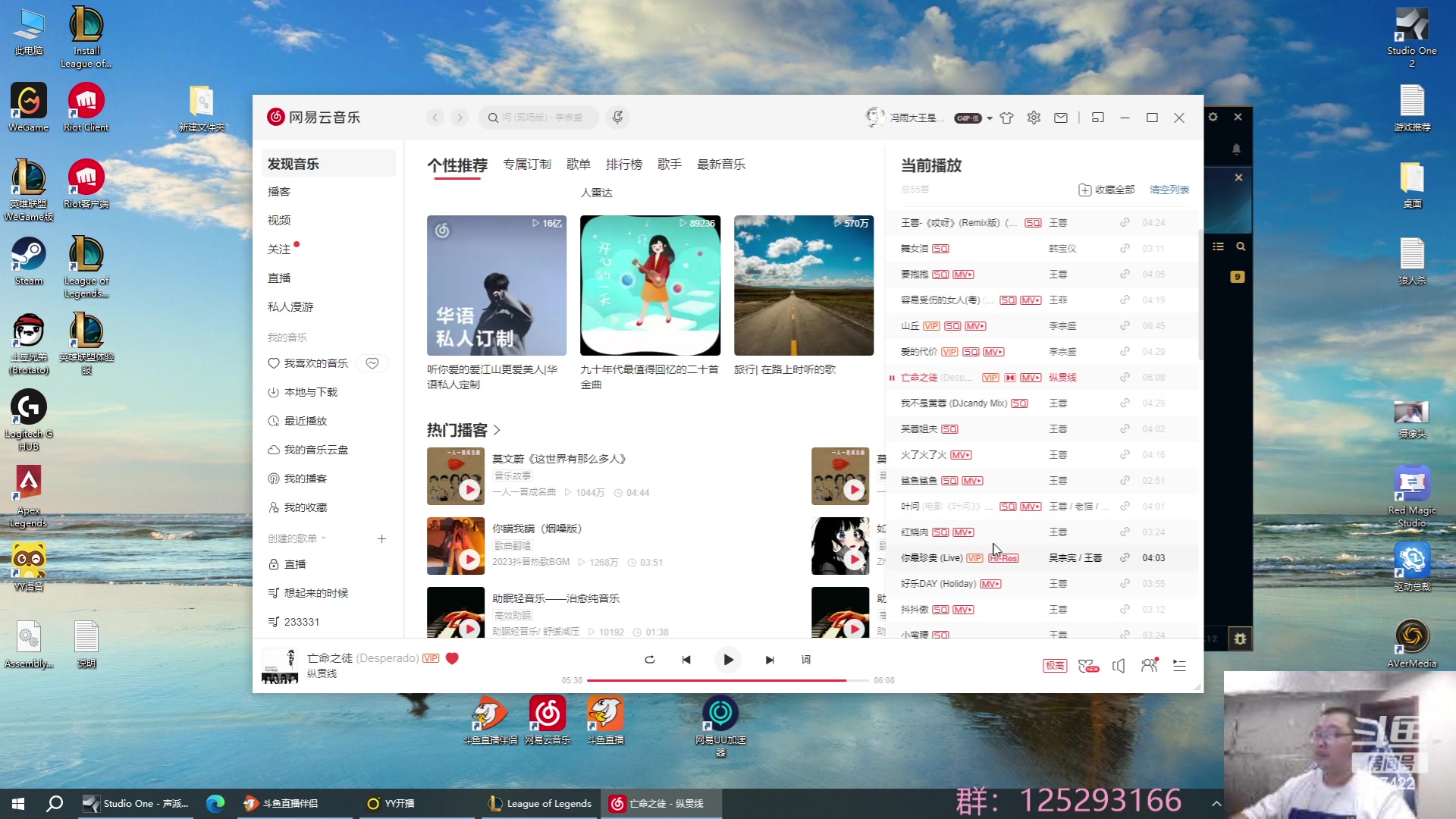Open League of Legends from the taskbar
This screenshot has height=819, width=1456.
click(x=538, y=803)
